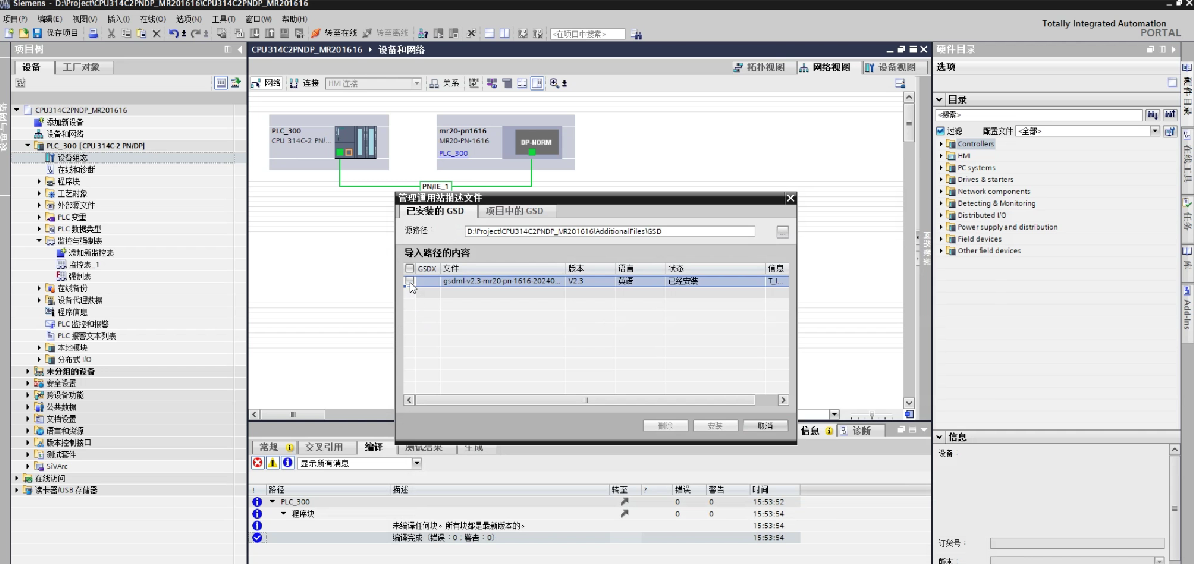Open the 在线(O) menu
The height and width of the screenshot is (564, 1194).
[x=154, y=19]
